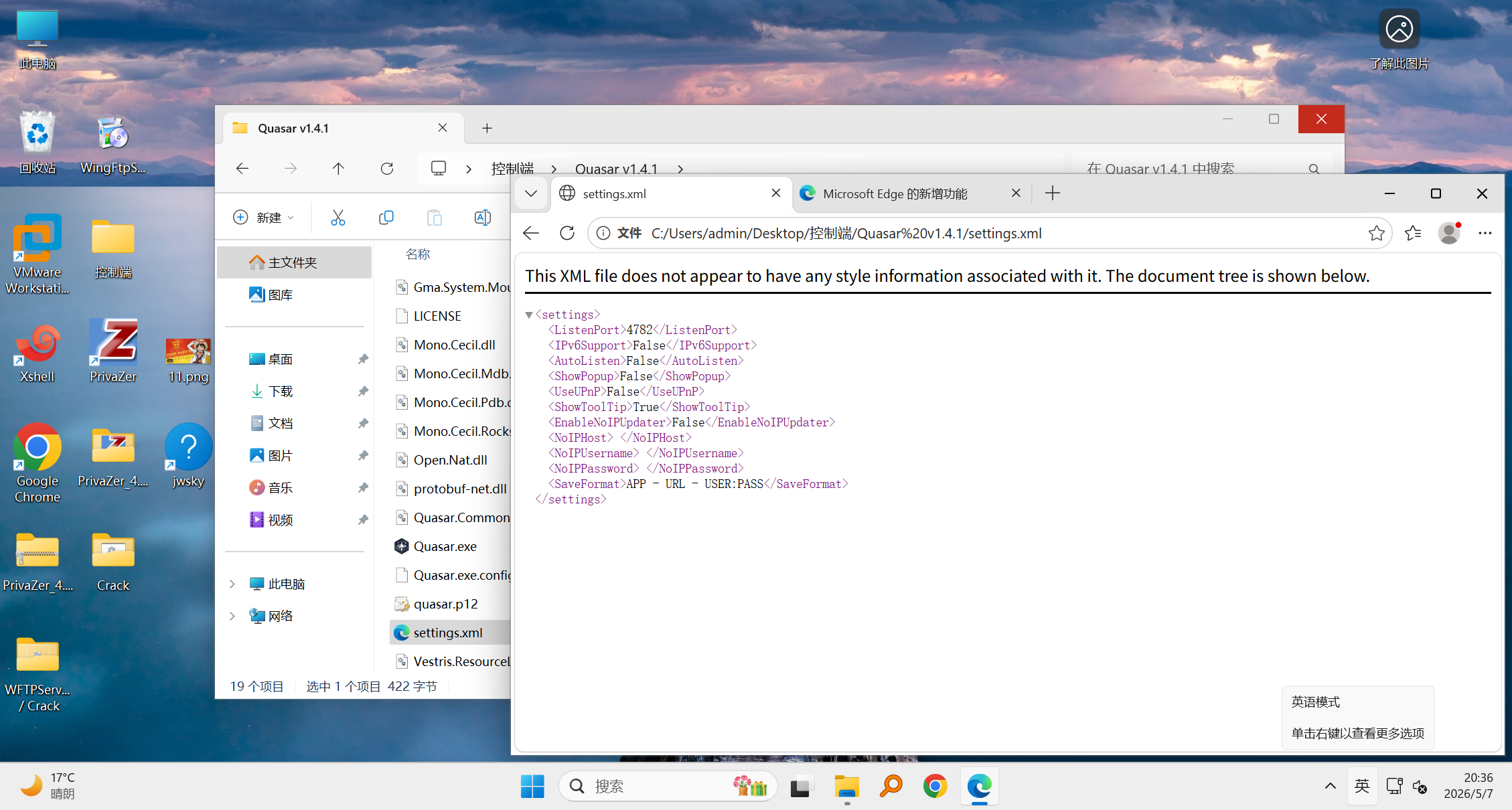Screen dimensions: 1512x810
Task: Click the Edge address bar URL
Action: 846,233
